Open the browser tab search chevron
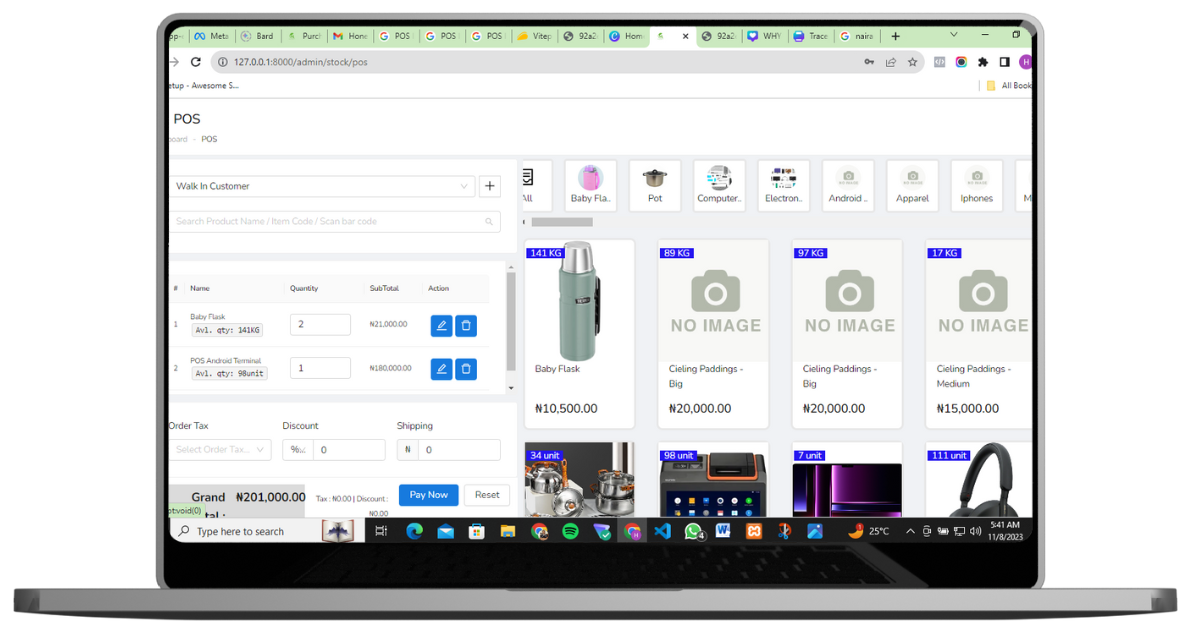Screen dimensions: 1200x628 (954, 35)
